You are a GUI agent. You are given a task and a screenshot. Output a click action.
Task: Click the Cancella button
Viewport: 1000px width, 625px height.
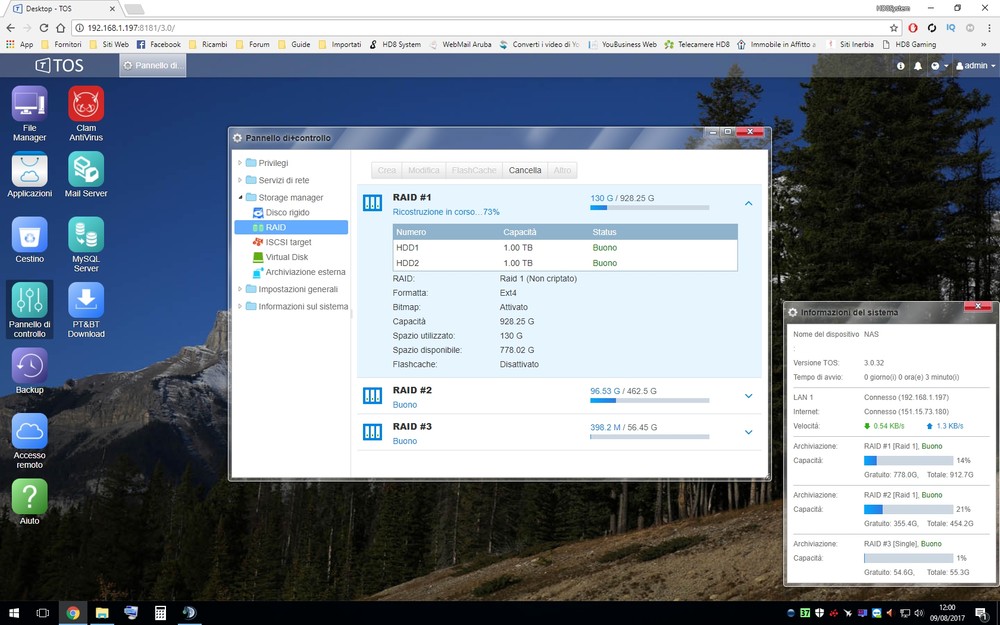click(x=525, y=171)
